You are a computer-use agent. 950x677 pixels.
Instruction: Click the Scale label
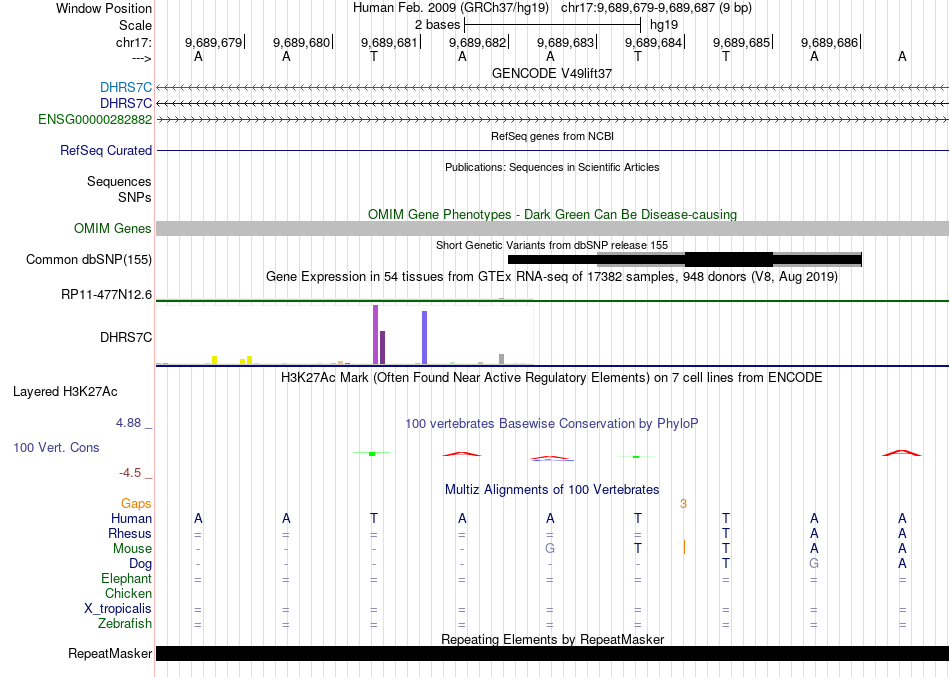click(x=136, y=25)
